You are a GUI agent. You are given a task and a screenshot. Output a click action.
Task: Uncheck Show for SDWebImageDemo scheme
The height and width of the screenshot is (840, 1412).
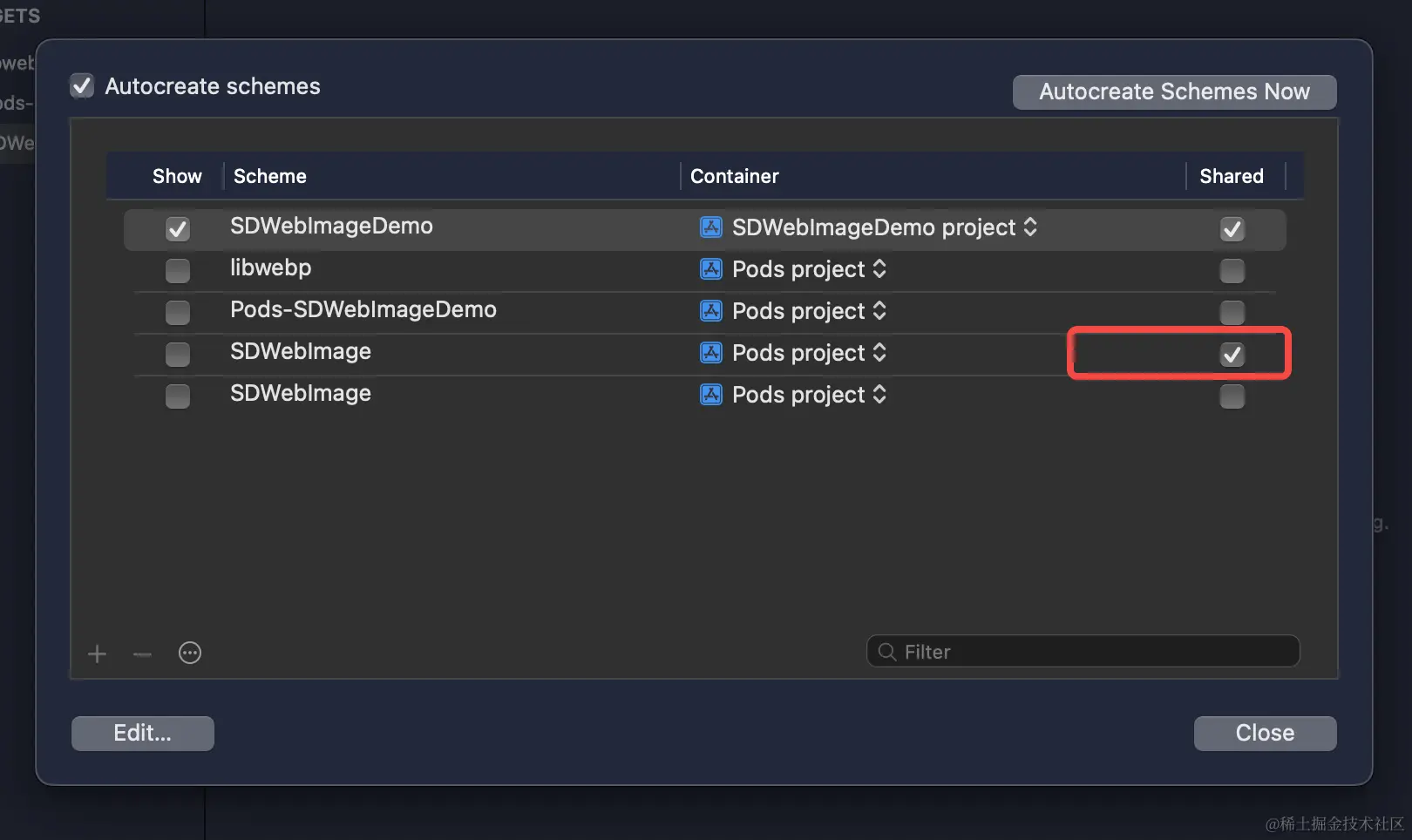click(x=178, y=229)
